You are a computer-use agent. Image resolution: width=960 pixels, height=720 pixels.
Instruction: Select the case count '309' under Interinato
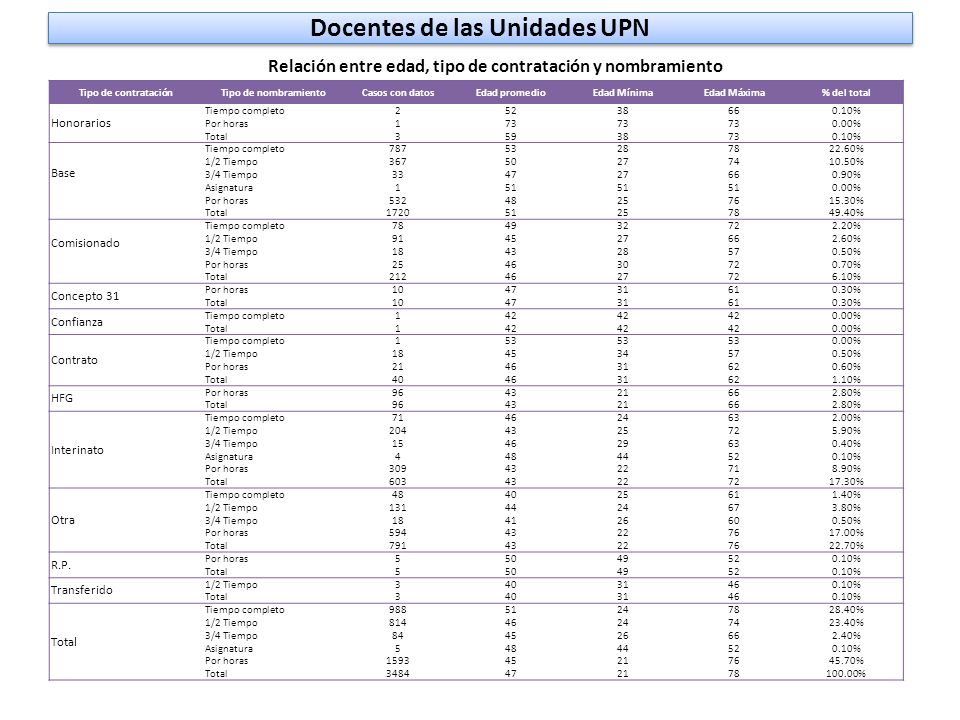point(397,469)
